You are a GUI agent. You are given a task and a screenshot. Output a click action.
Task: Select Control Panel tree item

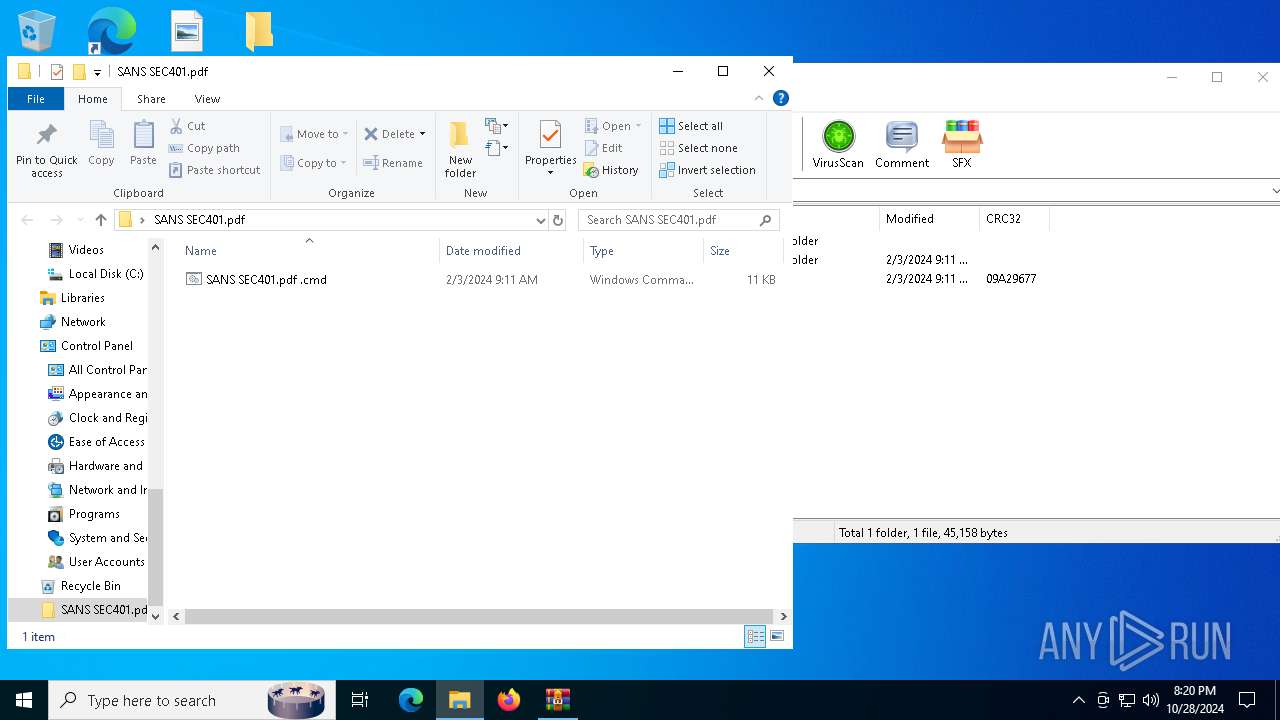coord(97,346)
